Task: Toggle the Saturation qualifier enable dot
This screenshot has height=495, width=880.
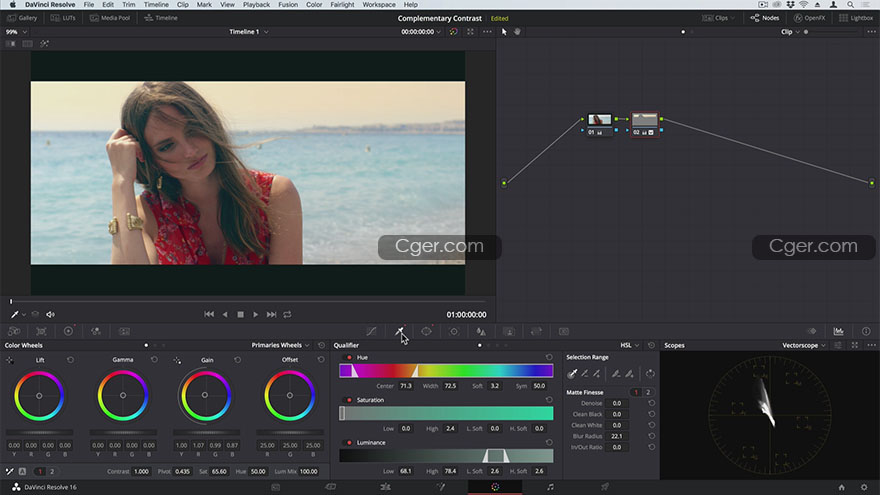Action: (349, 400)
